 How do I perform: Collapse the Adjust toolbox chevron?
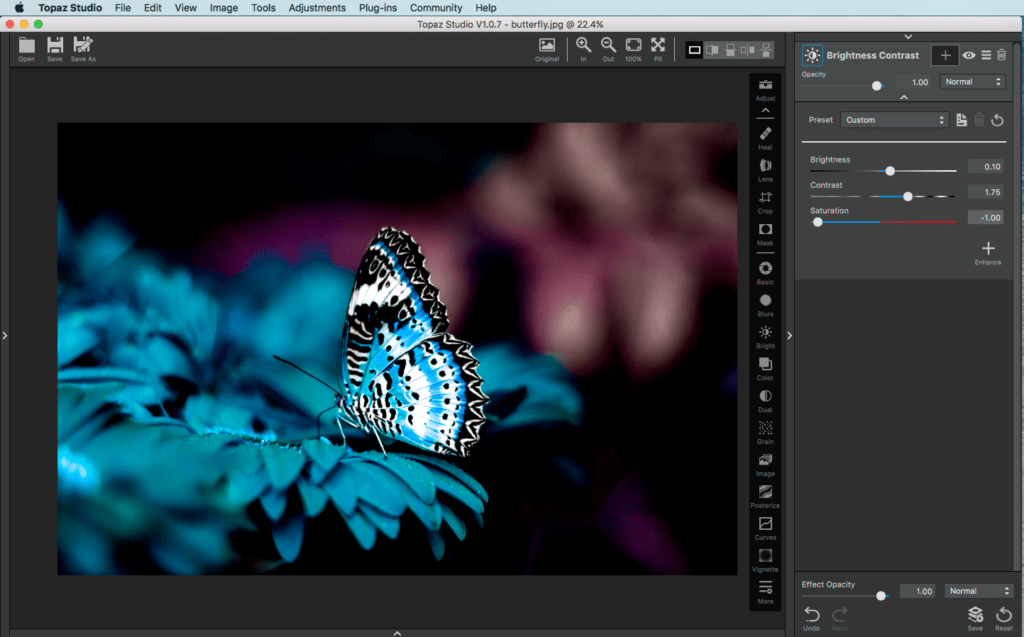(x=765, y=110)
